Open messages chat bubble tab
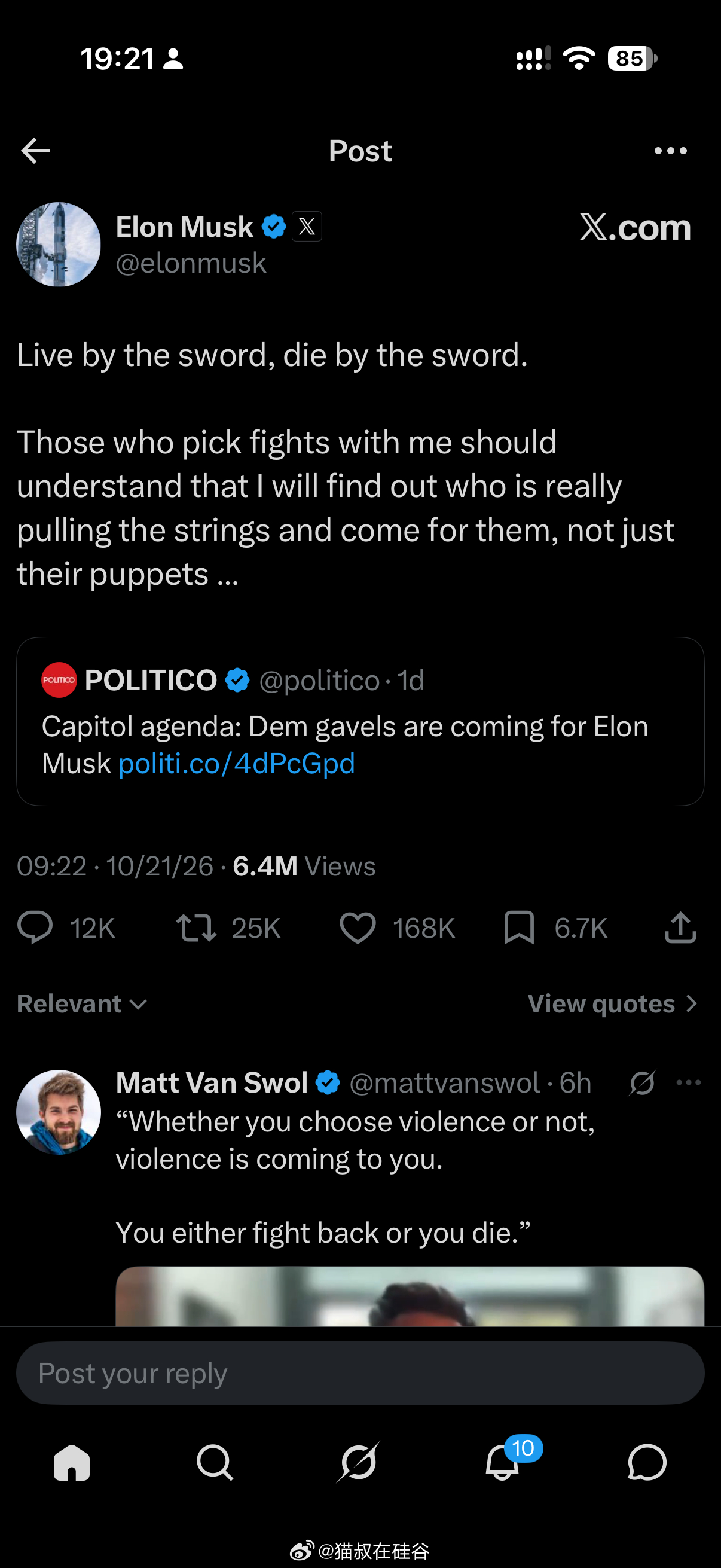 (x=647, y=1462)
